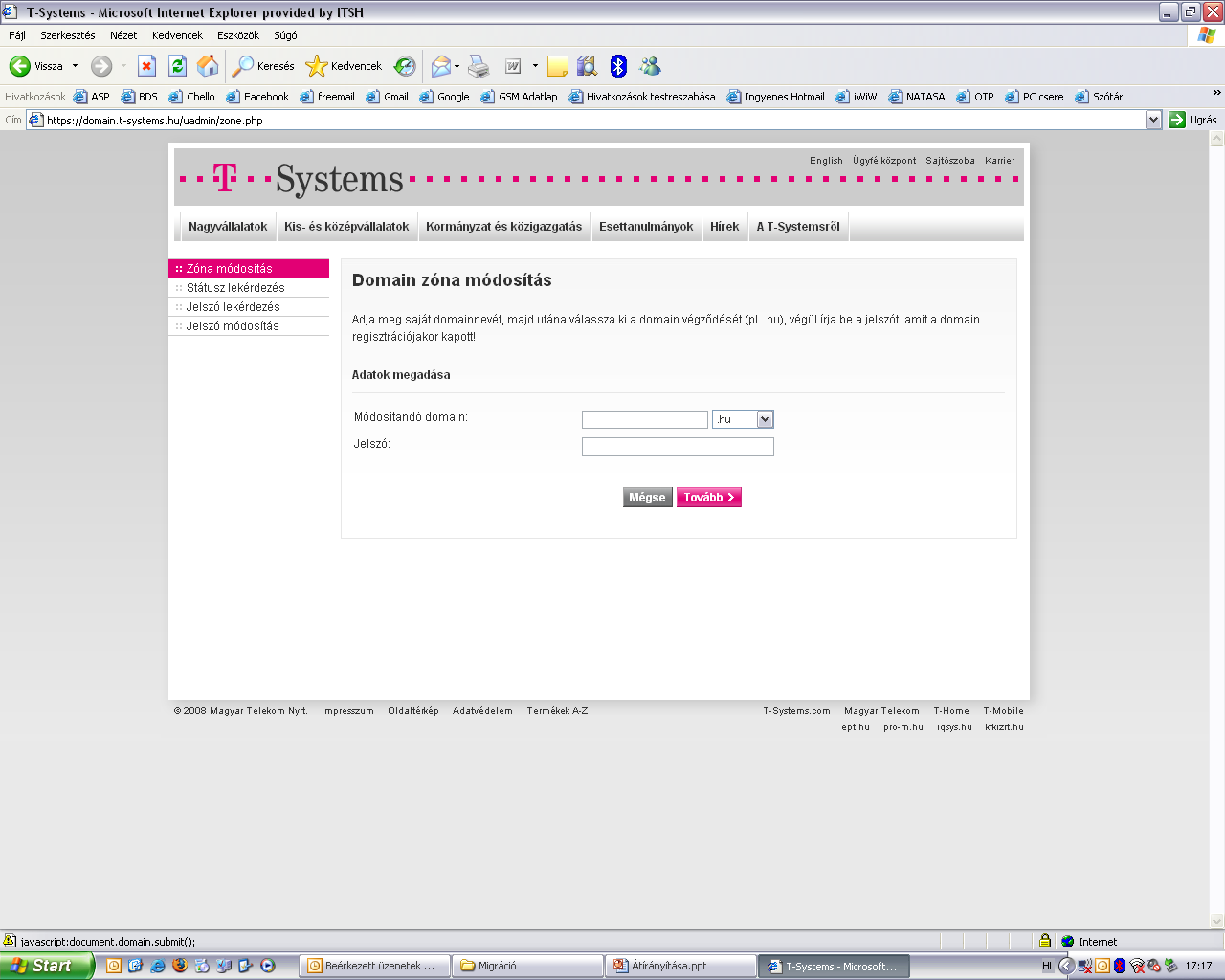Open the Eszközök menu

tap(238, 35)
